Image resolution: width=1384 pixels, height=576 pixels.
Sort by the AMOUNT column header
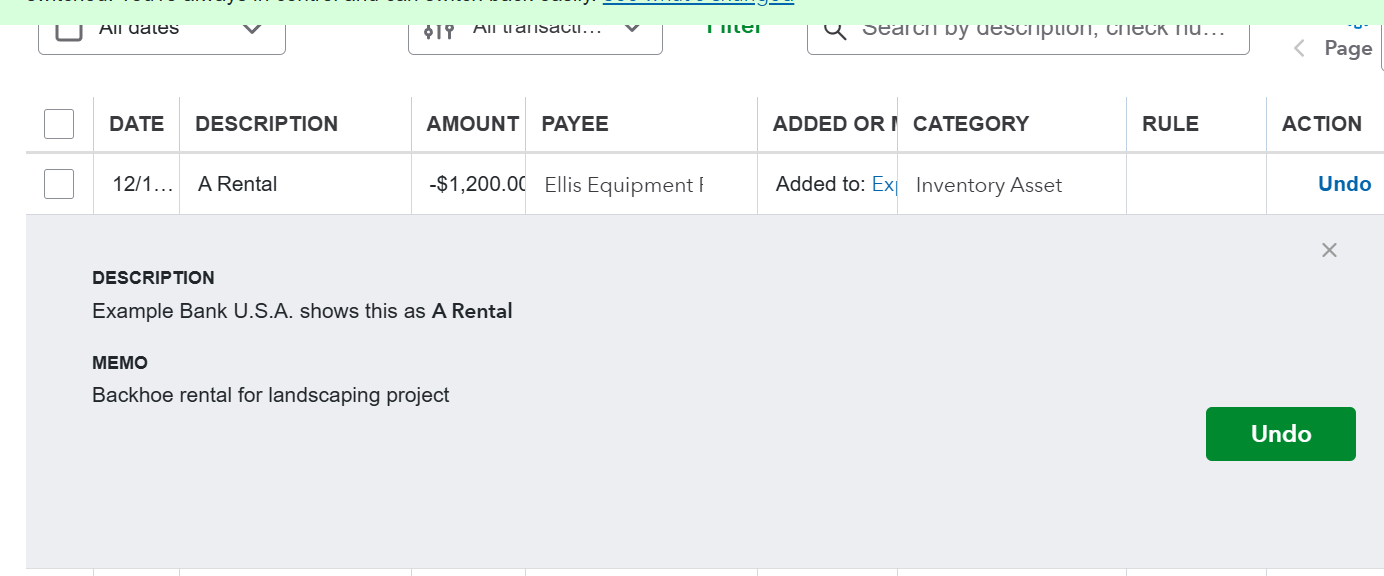coord(472,124)
